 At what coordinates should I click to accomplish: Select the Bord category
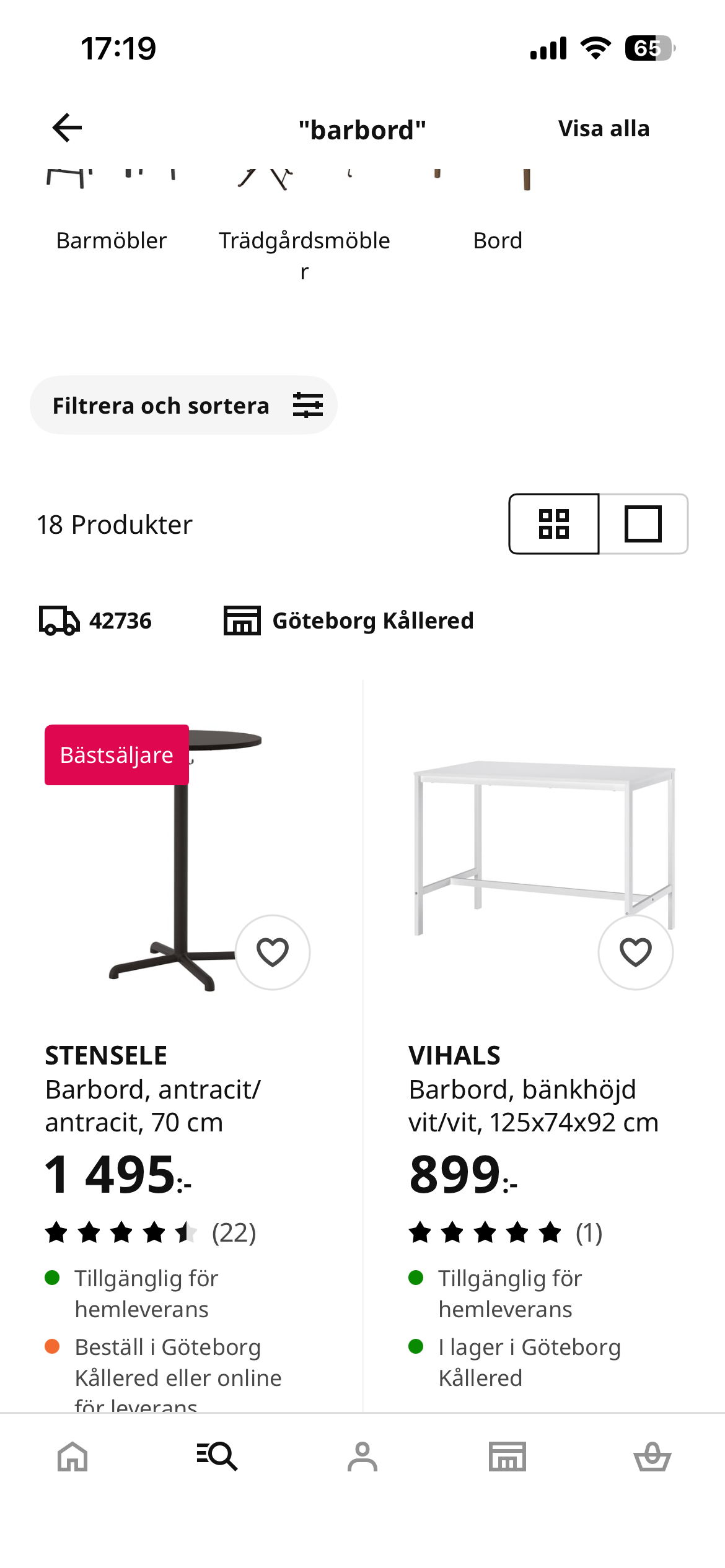(x=498, y=240)
